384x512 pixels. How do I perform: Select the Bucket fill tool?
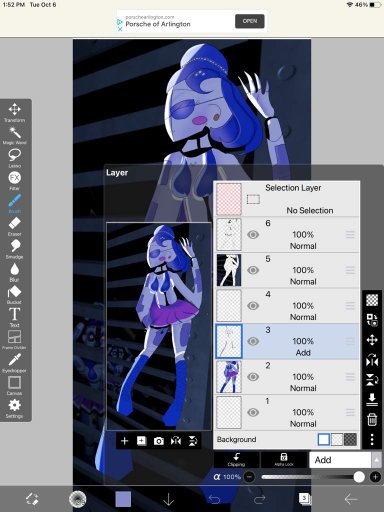tap(14, 295)
